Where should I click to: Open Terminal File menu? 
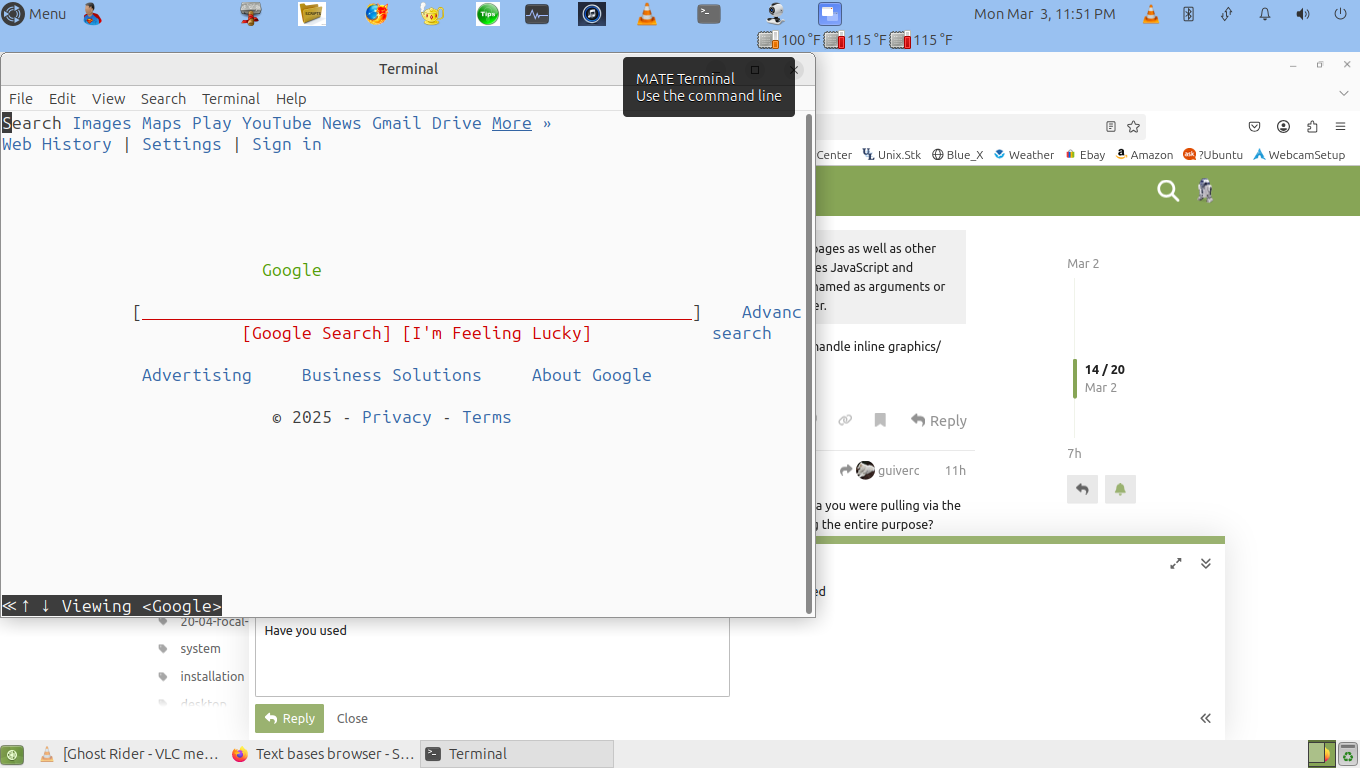(x=21, y=98)
